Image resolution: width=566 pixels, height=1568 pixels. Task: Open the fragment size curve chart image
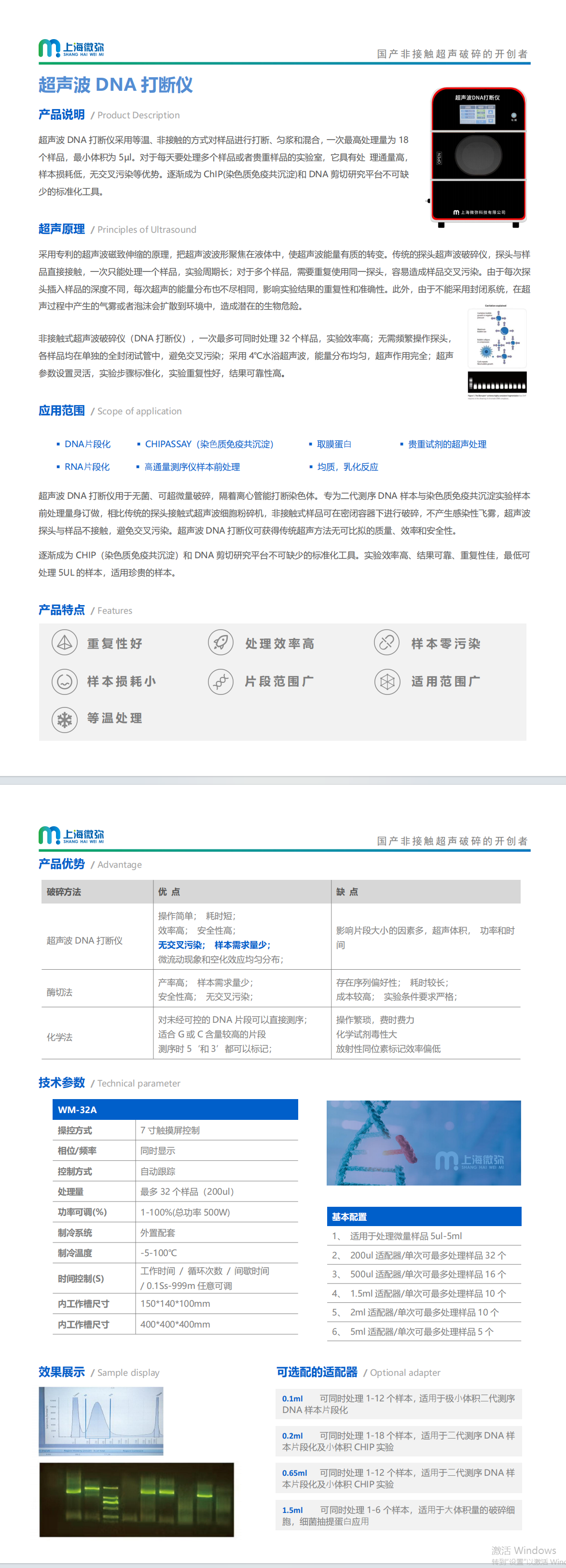tap(101, 1421)
